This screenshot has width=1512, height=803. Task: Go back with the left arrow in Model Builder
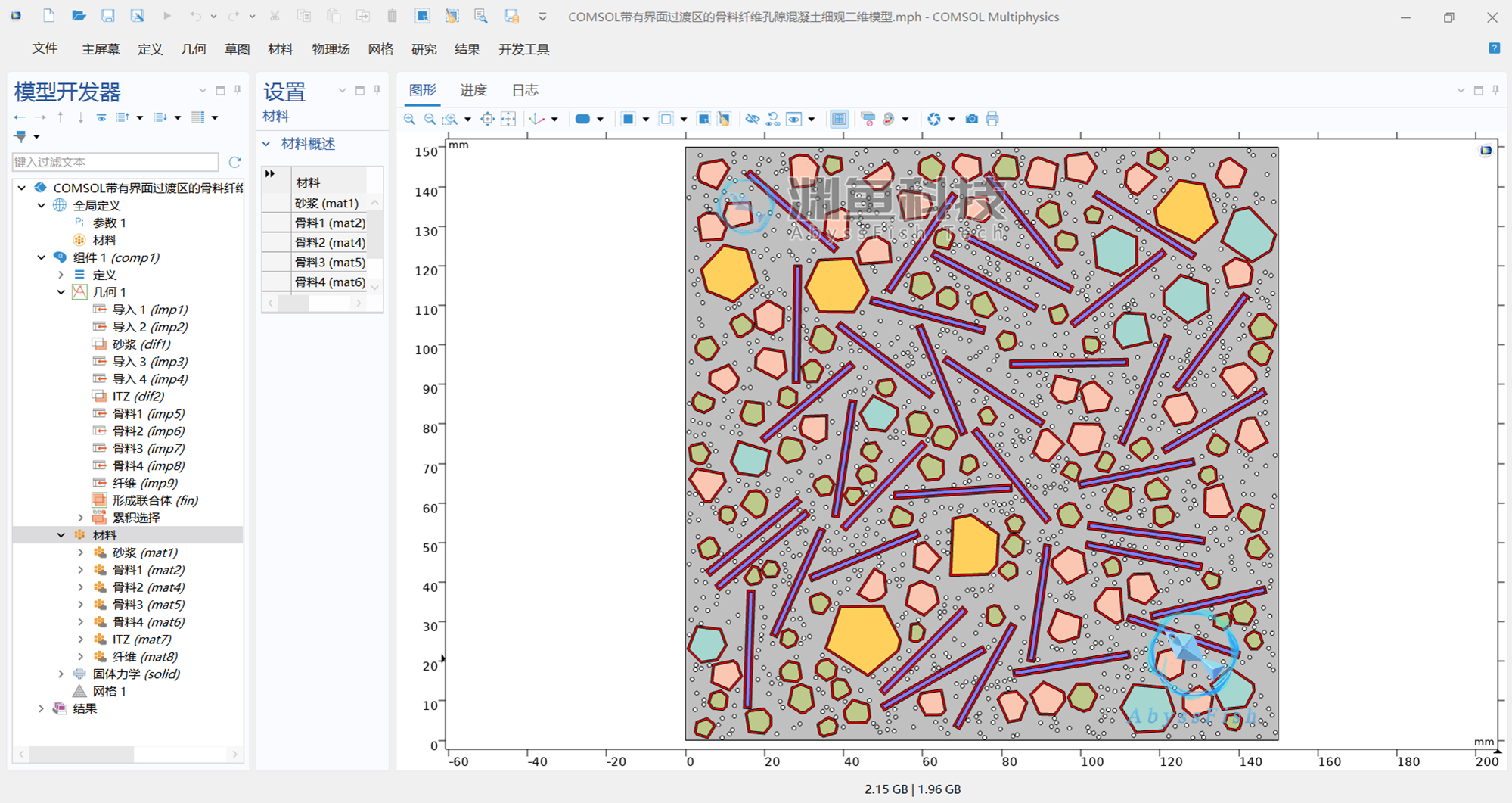tap(20, 117)
